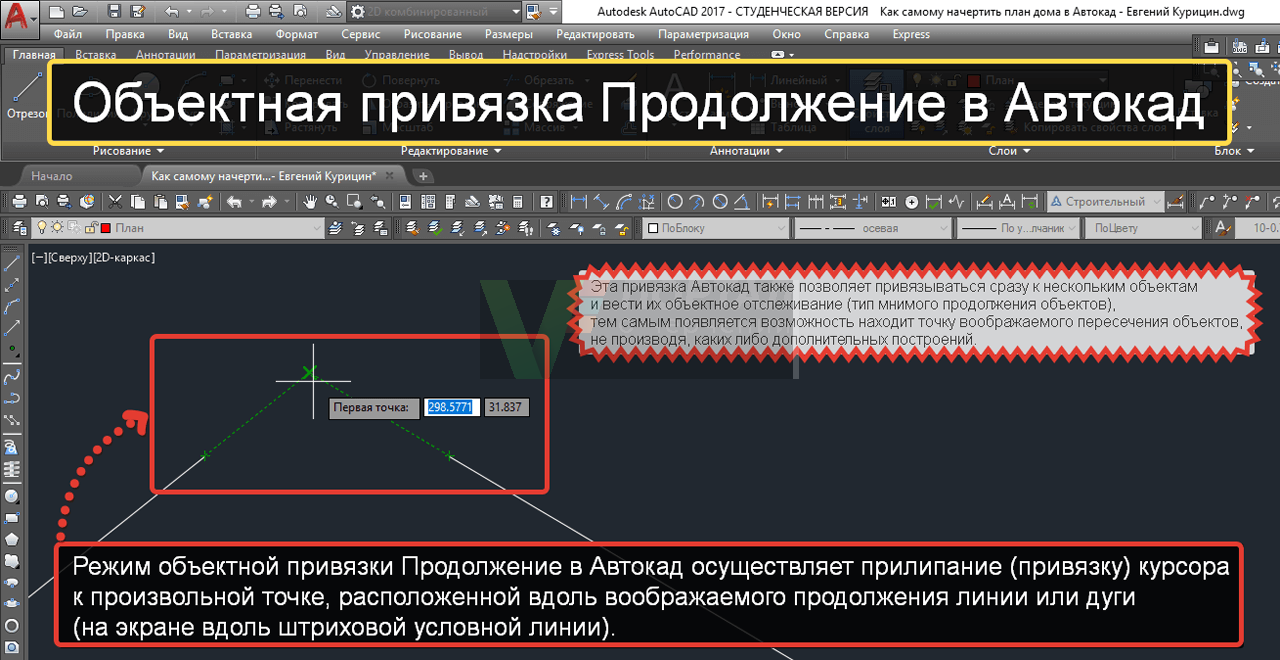Expand the quick access toolbar customize arrow
The height and width of the screenshot is (660, 1280).
point(553,11)
